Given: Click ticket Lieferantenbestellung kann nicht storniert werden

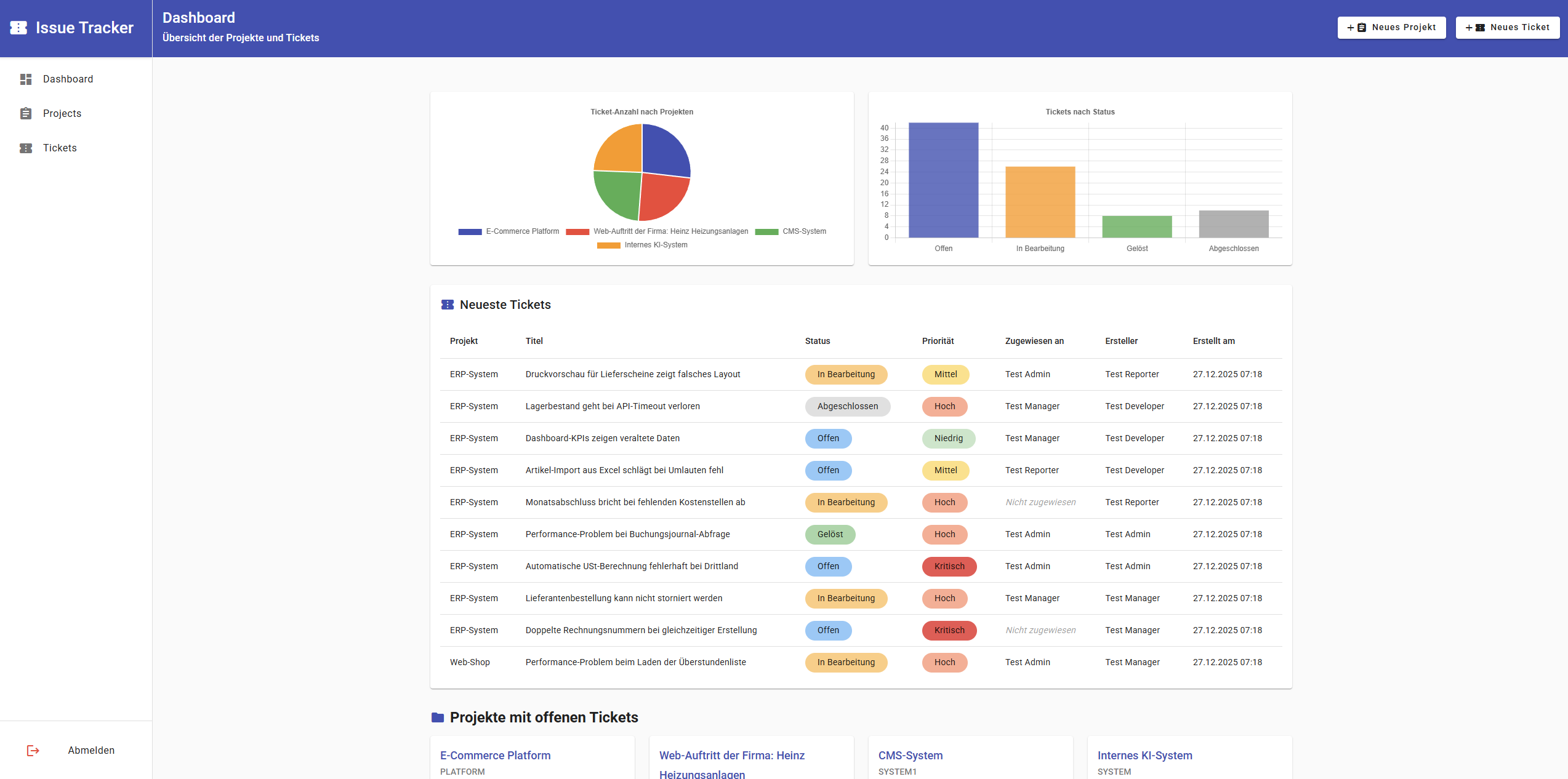Looking at the screenshot, I should point(624,599).
